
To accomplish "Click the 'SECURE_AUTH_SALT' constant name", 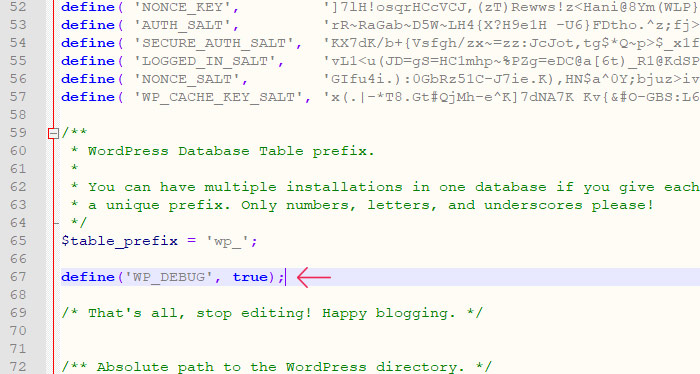I will (x=214, y=43).
